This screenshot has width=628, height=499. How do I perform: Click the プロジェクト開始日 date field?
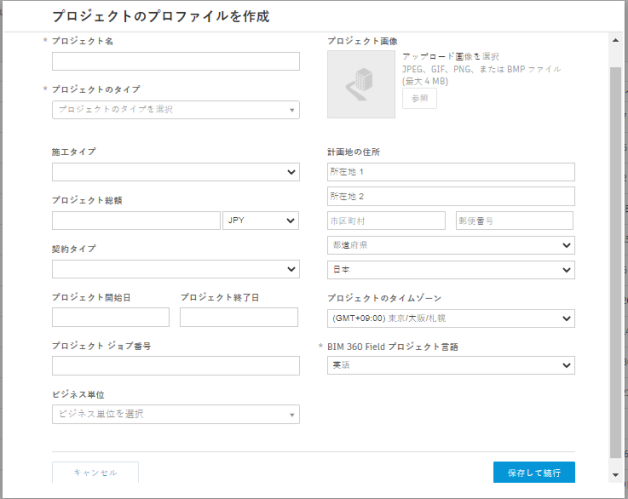click(110, 317)
